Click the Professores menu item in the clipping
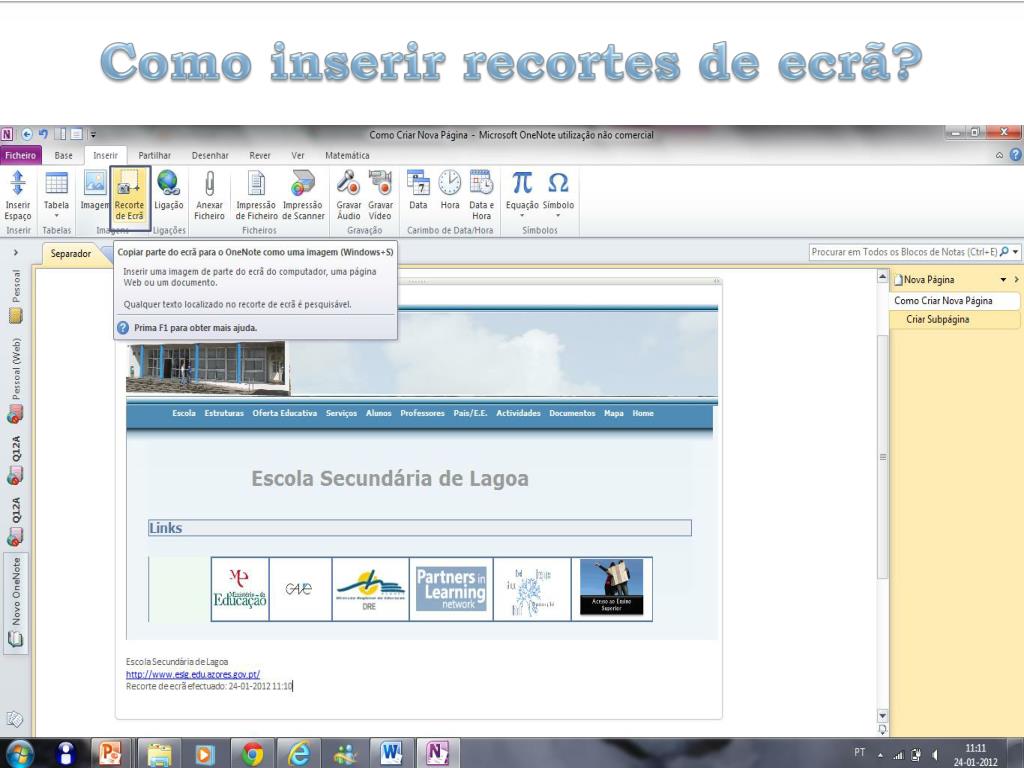1024x768 pixels. [x=423, y=413]
